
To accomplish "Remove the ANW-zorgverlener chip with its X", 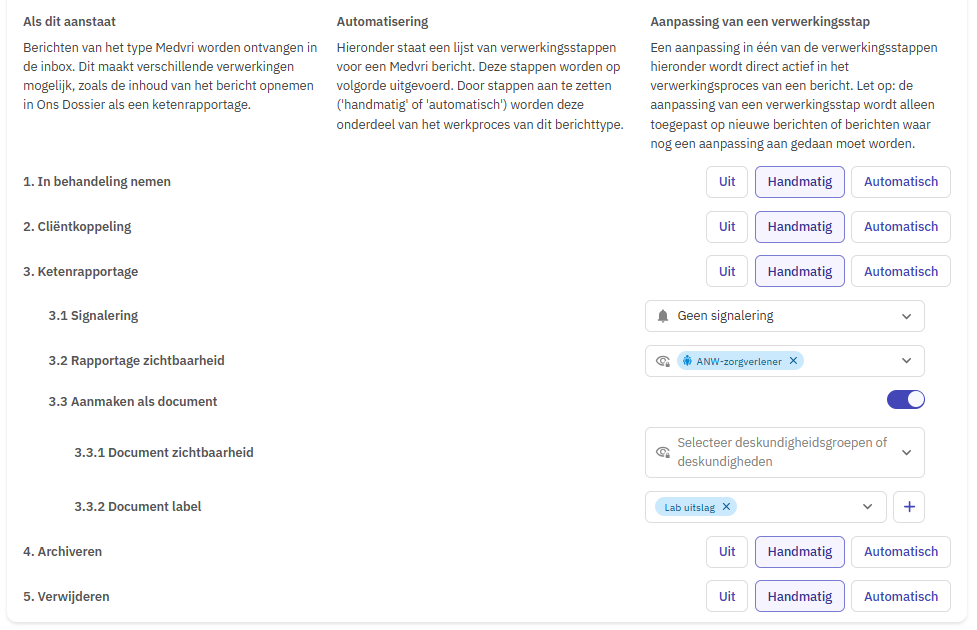I will pos(793,361).
